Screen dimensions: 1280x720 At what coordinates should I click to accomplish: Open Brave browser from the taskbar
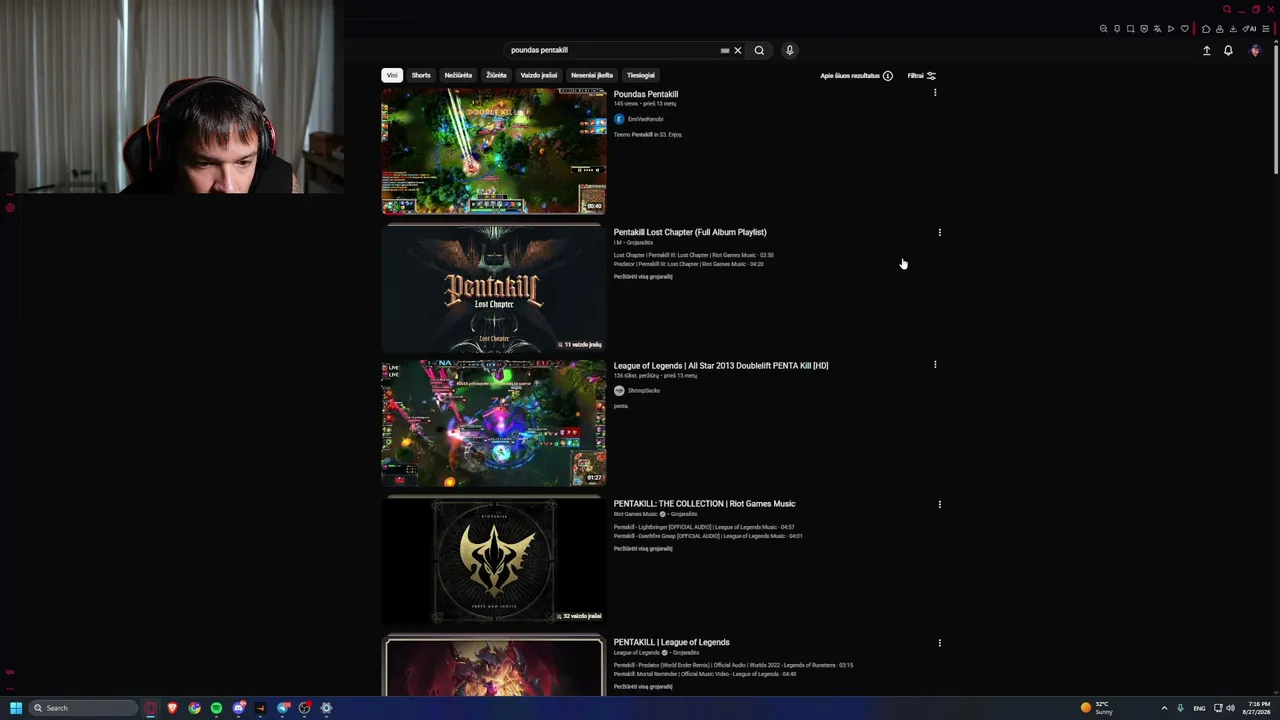(172, 708)
